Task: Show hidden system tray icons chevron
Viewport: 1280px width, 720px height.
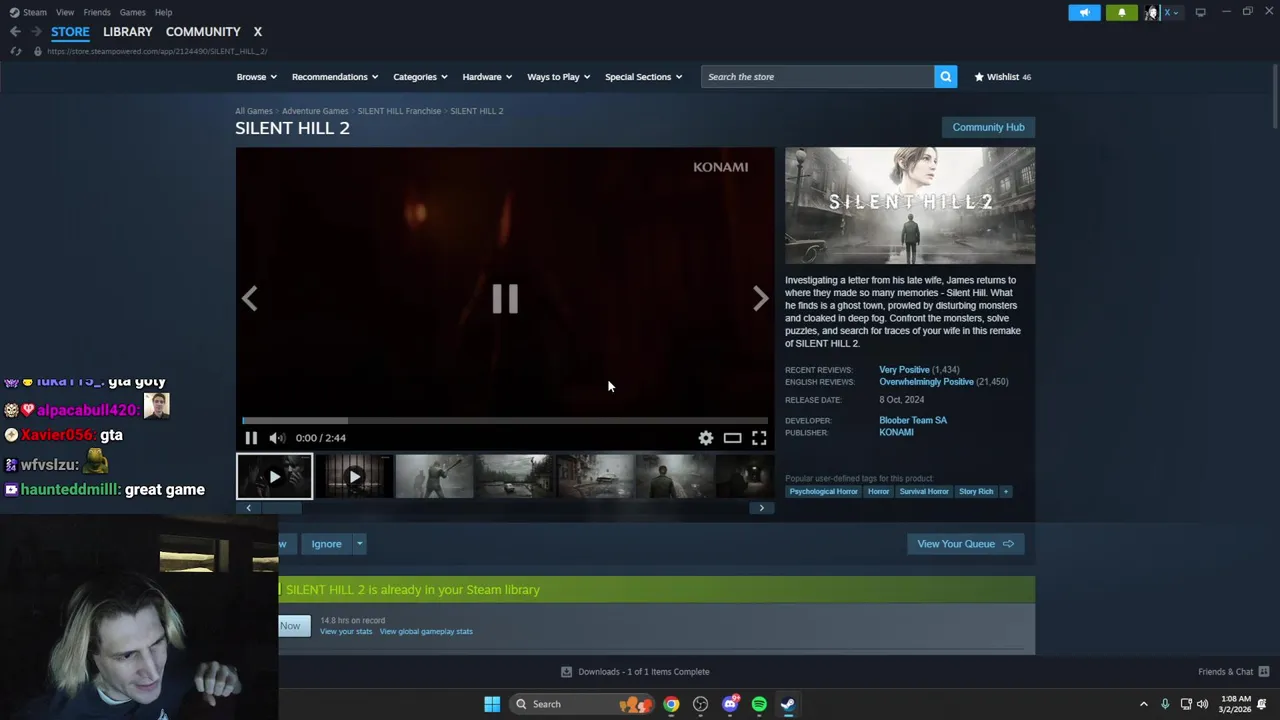Action: click(1143, 704)
